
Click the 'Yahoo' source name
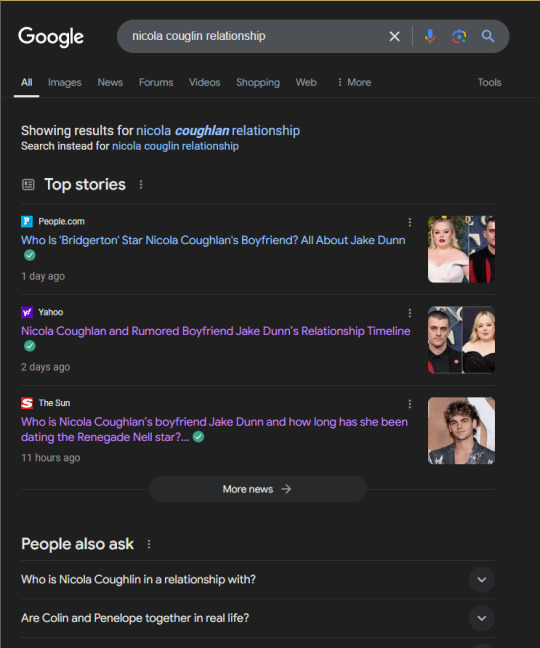[51, 312]
